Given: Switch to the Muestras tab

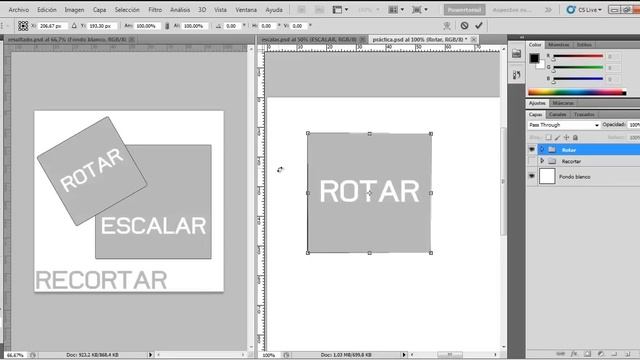Looking at the screenshot, I should tap(558, 44).
